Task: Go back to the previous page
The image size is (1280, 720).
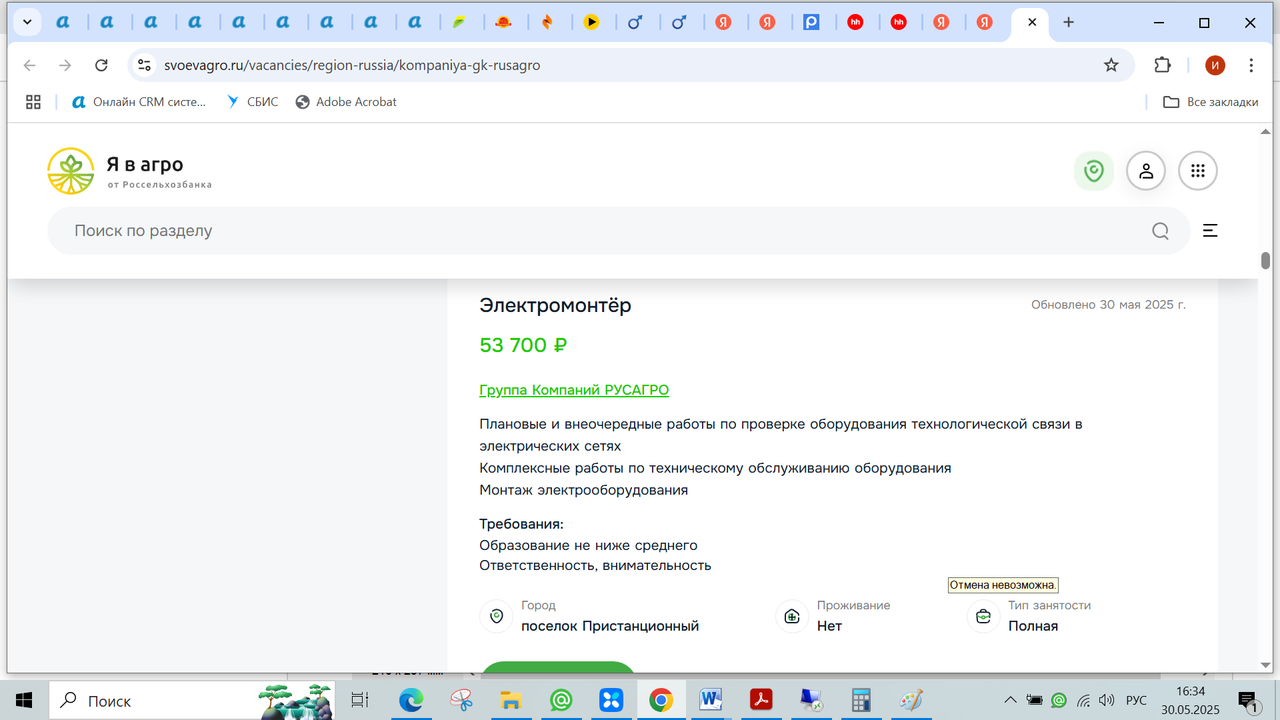Action: tap(30, 65)
